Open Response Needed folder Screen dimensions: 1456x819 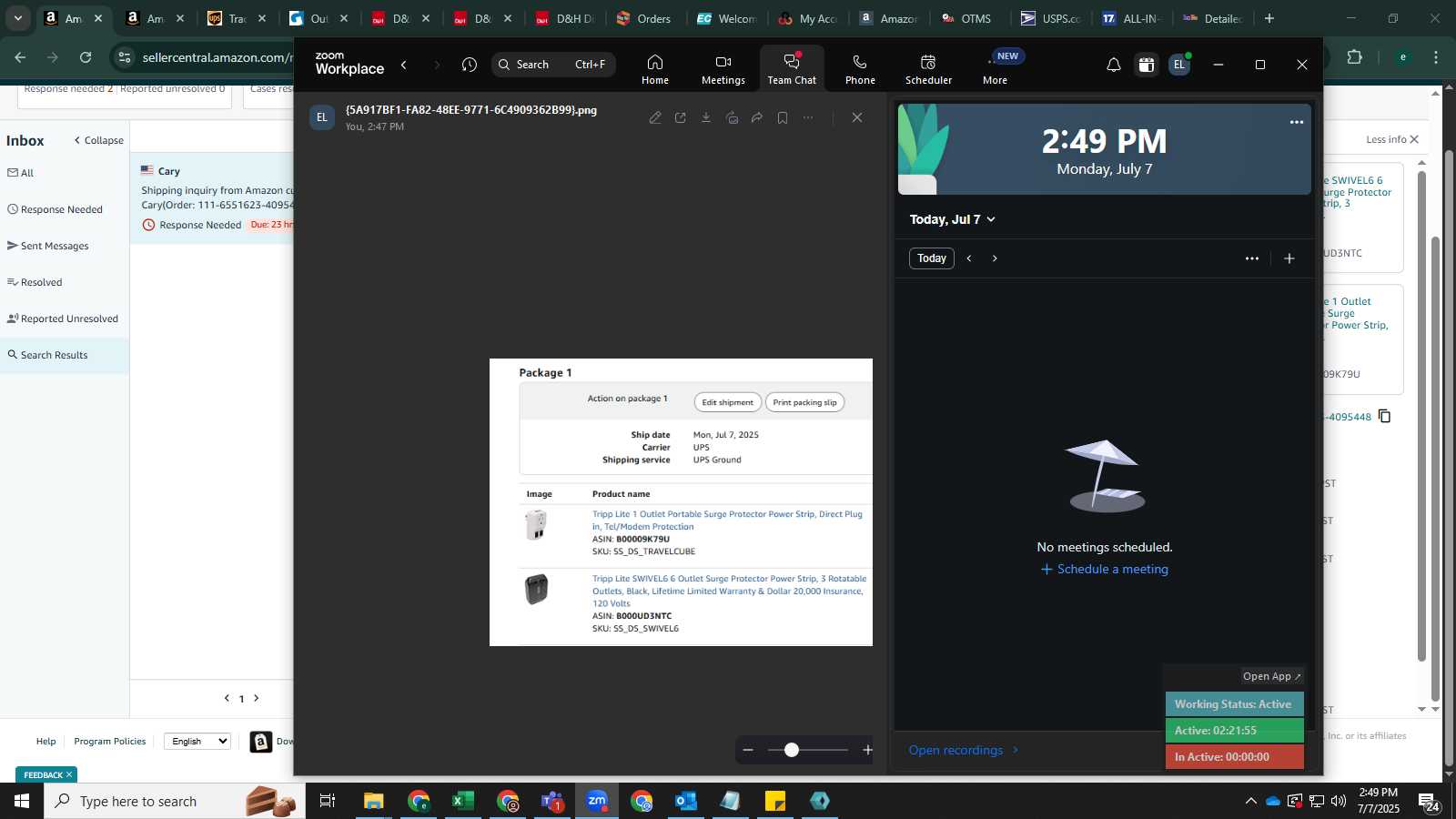click(55, 209)
